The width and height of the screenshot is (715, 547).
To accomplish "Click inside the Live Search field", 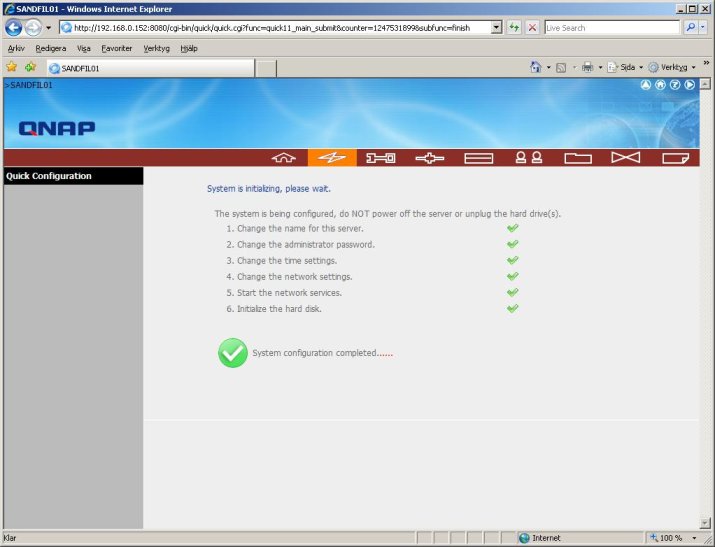I will [610, 27].
